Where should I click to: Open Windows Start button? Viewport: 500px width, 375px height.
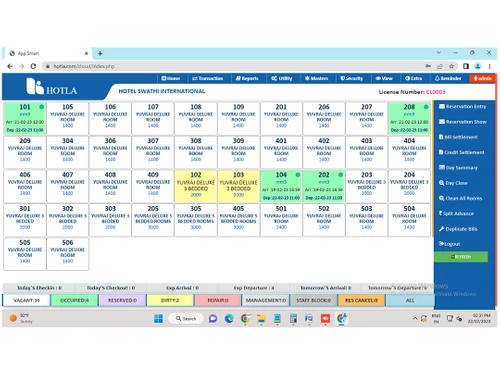click(159, 319)
